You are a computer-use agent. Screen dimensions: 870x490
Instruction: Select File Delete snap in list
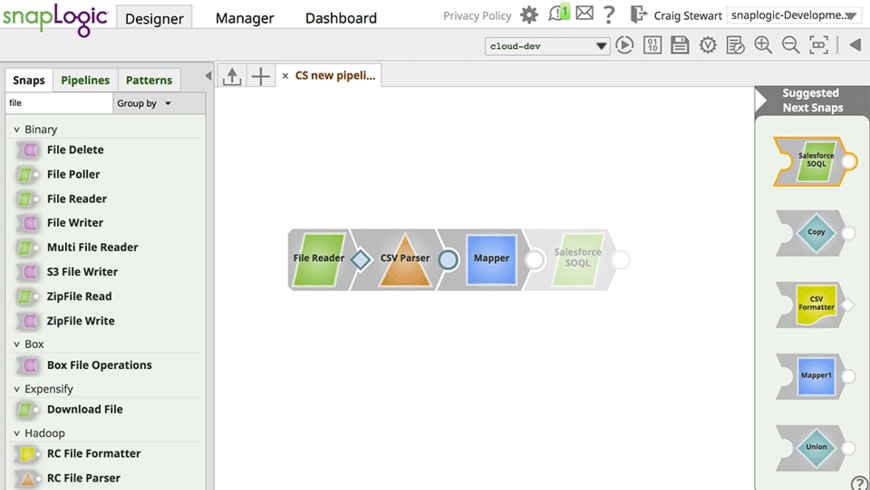(x=75, y=150)
